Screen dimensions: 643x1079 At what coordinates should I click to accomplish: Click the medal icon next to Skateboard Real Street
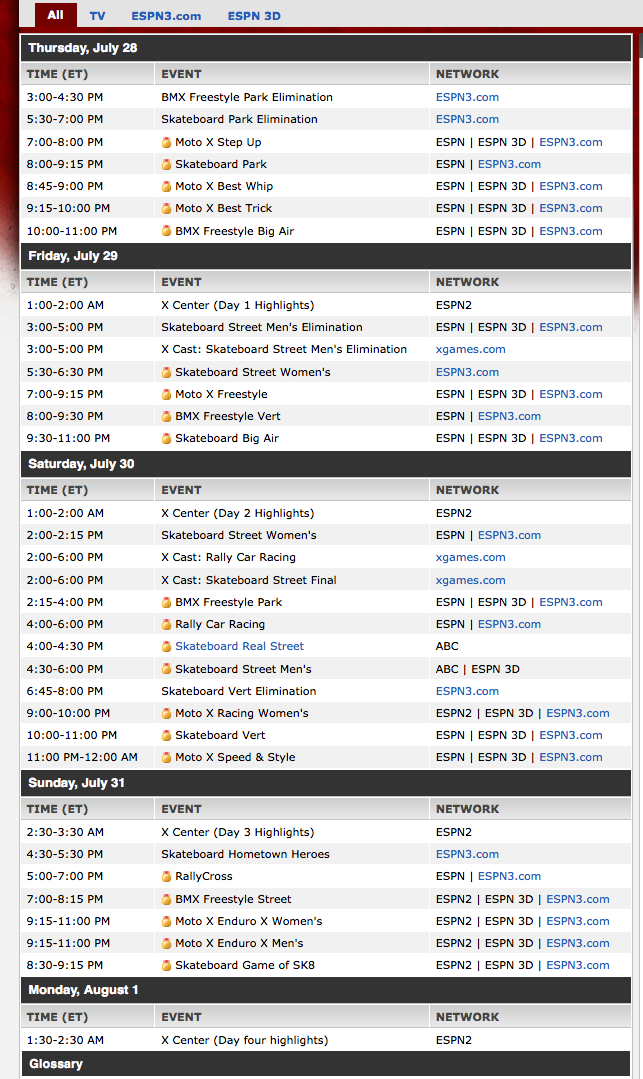167,646
